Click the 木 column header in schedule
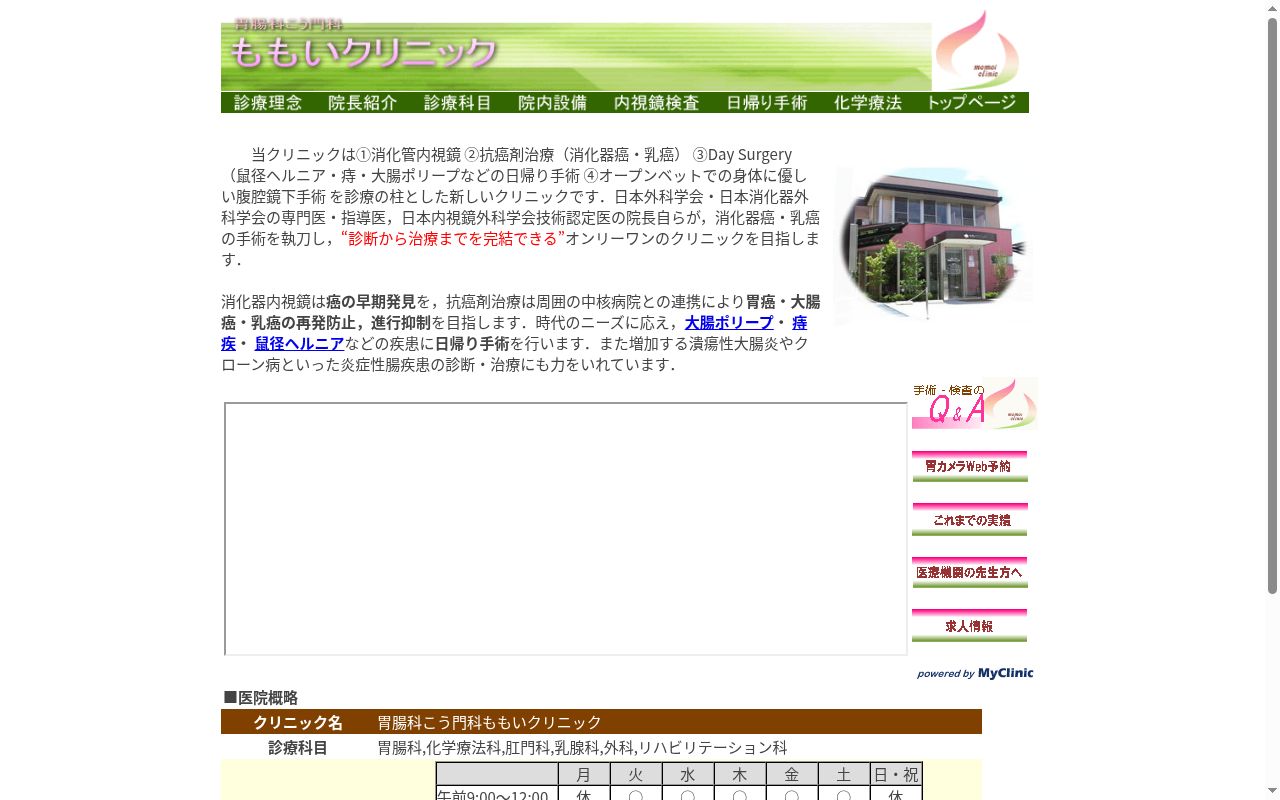 (x=740, y=774)
